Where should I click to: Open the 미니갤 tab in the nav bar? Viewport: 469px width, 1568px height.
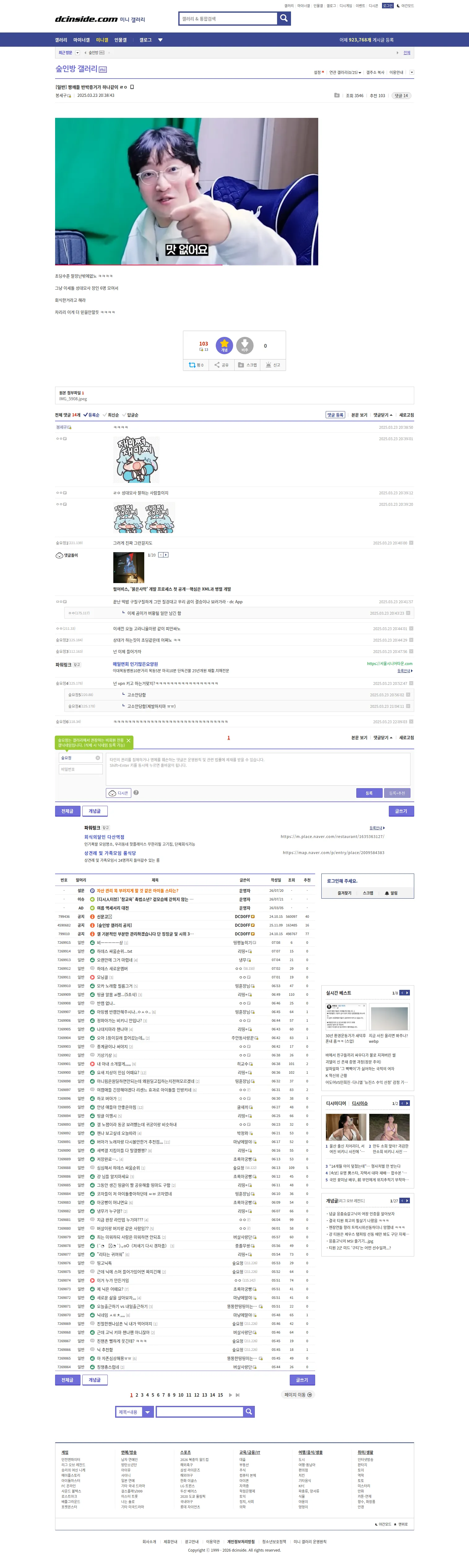pos(102,40)
